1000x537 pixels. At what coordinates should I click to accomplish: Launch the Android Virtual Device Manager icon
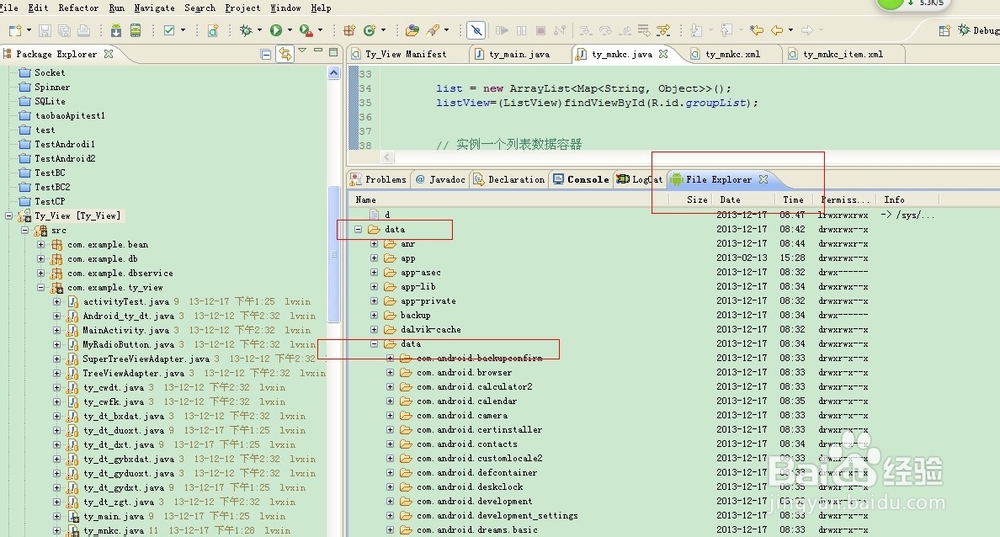[x=134, y=31]
